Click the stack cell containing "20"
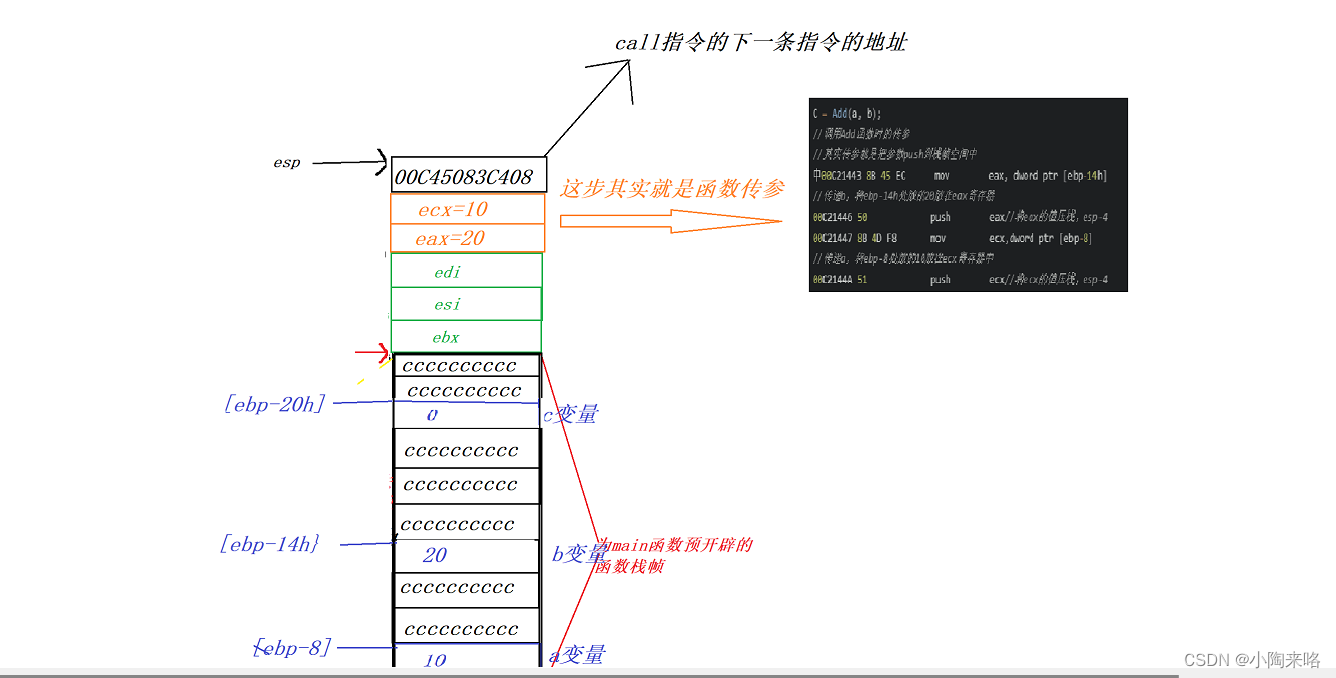Screen dimensions: 1336x678 tap(467, 556)
